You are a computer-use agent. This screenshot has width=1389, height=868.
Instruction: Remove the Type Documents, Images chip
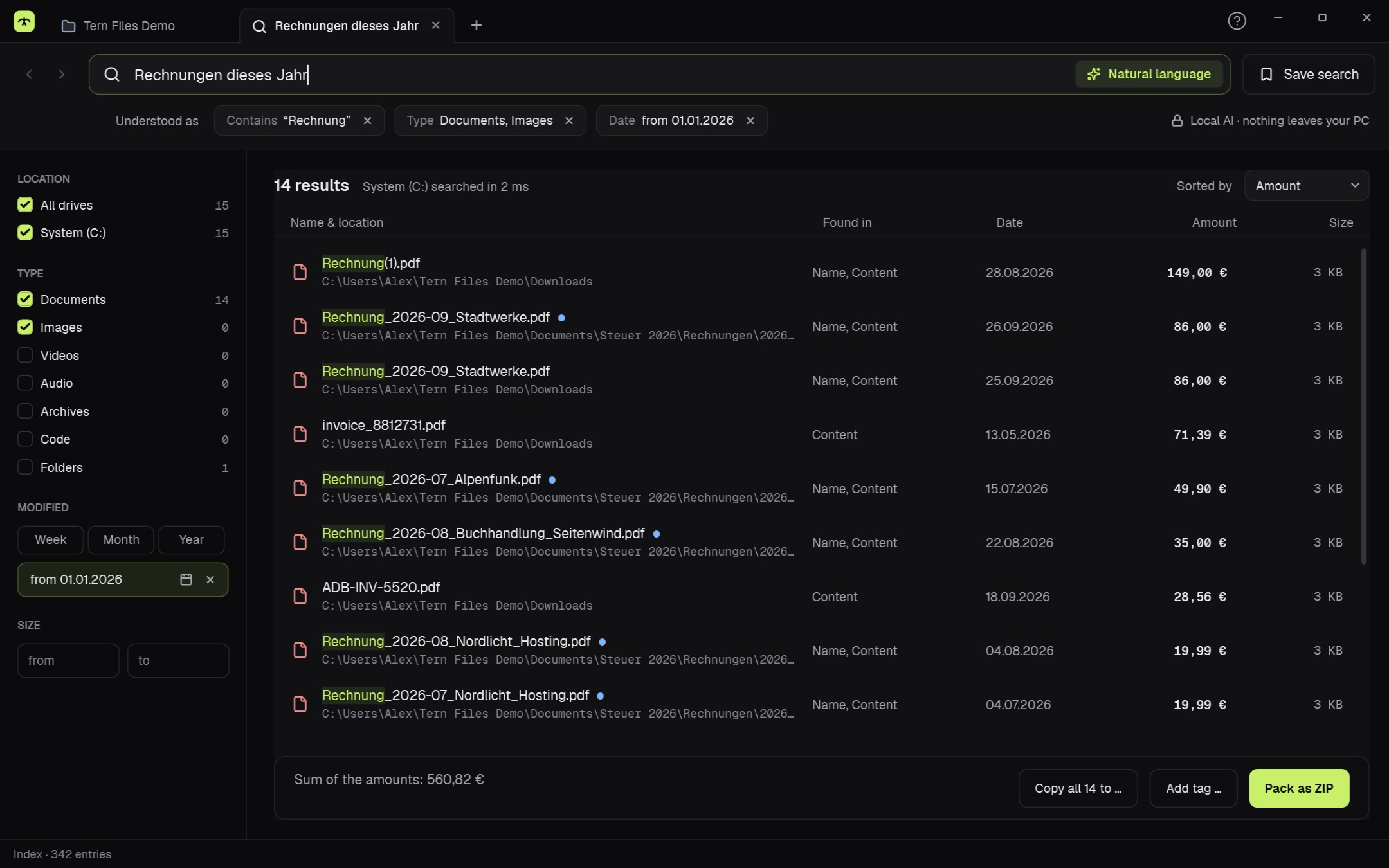568,121
